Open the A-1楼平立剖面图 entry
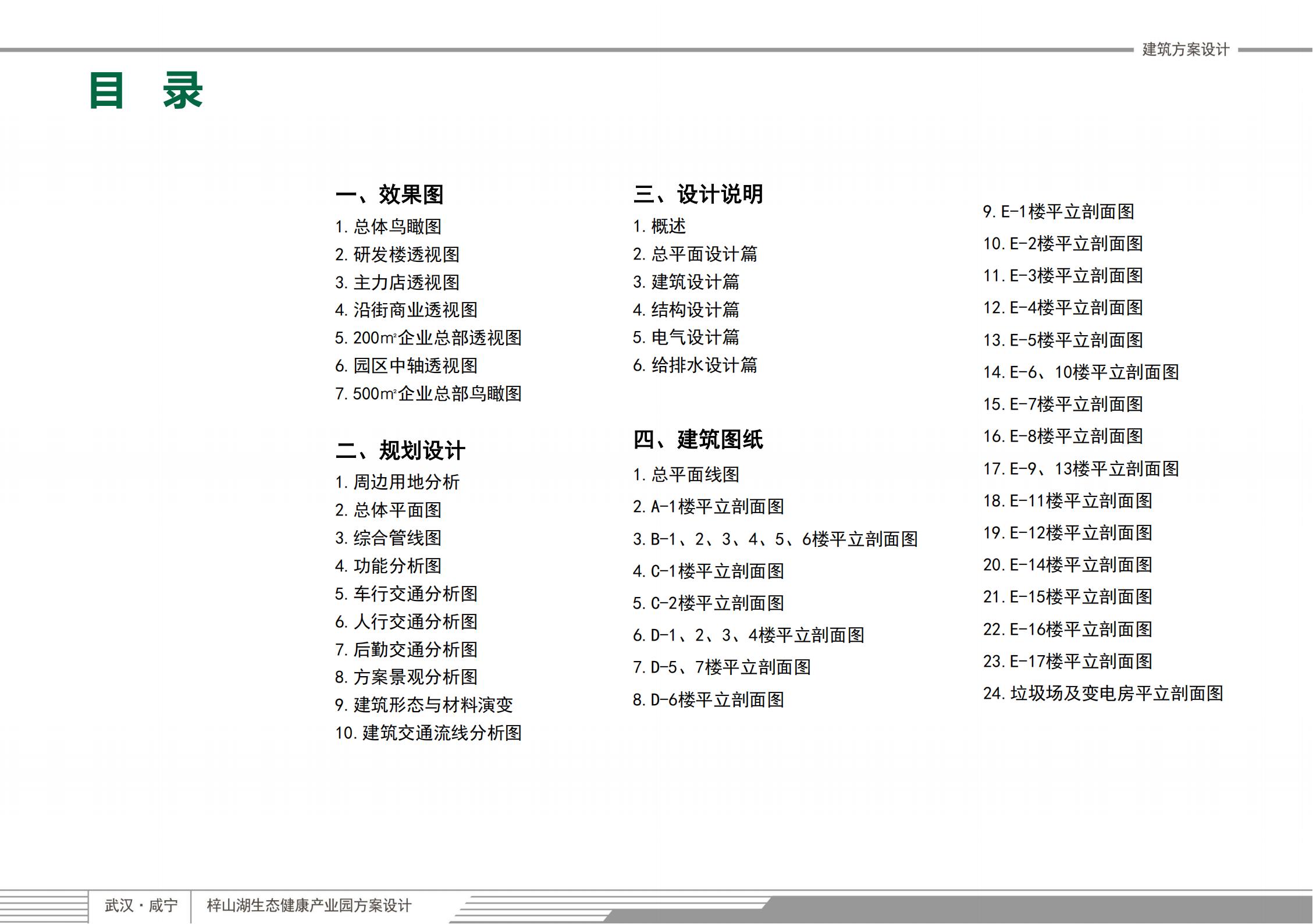Image resolution: width=1313 pixels, height=924 pixels. coord(709,507)
